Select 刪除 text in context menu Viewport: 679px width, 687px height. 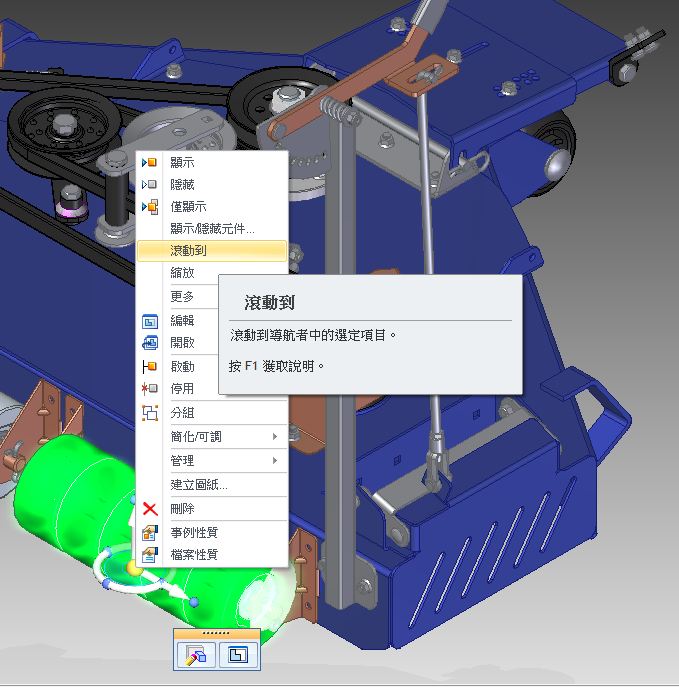182,509
